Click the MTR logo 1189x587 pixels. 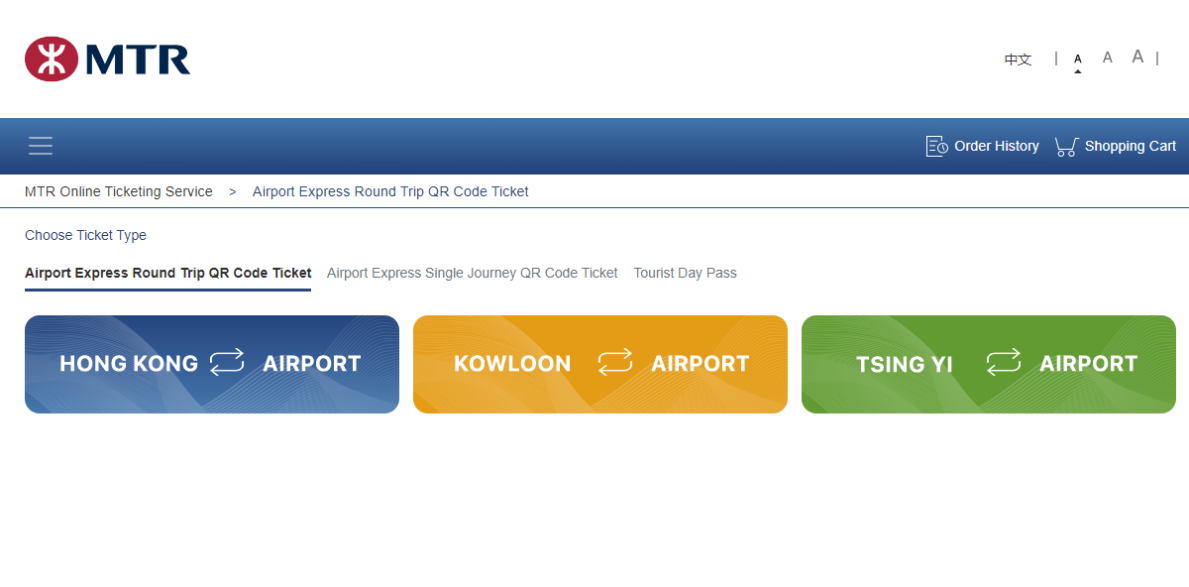tap(108, 59)
